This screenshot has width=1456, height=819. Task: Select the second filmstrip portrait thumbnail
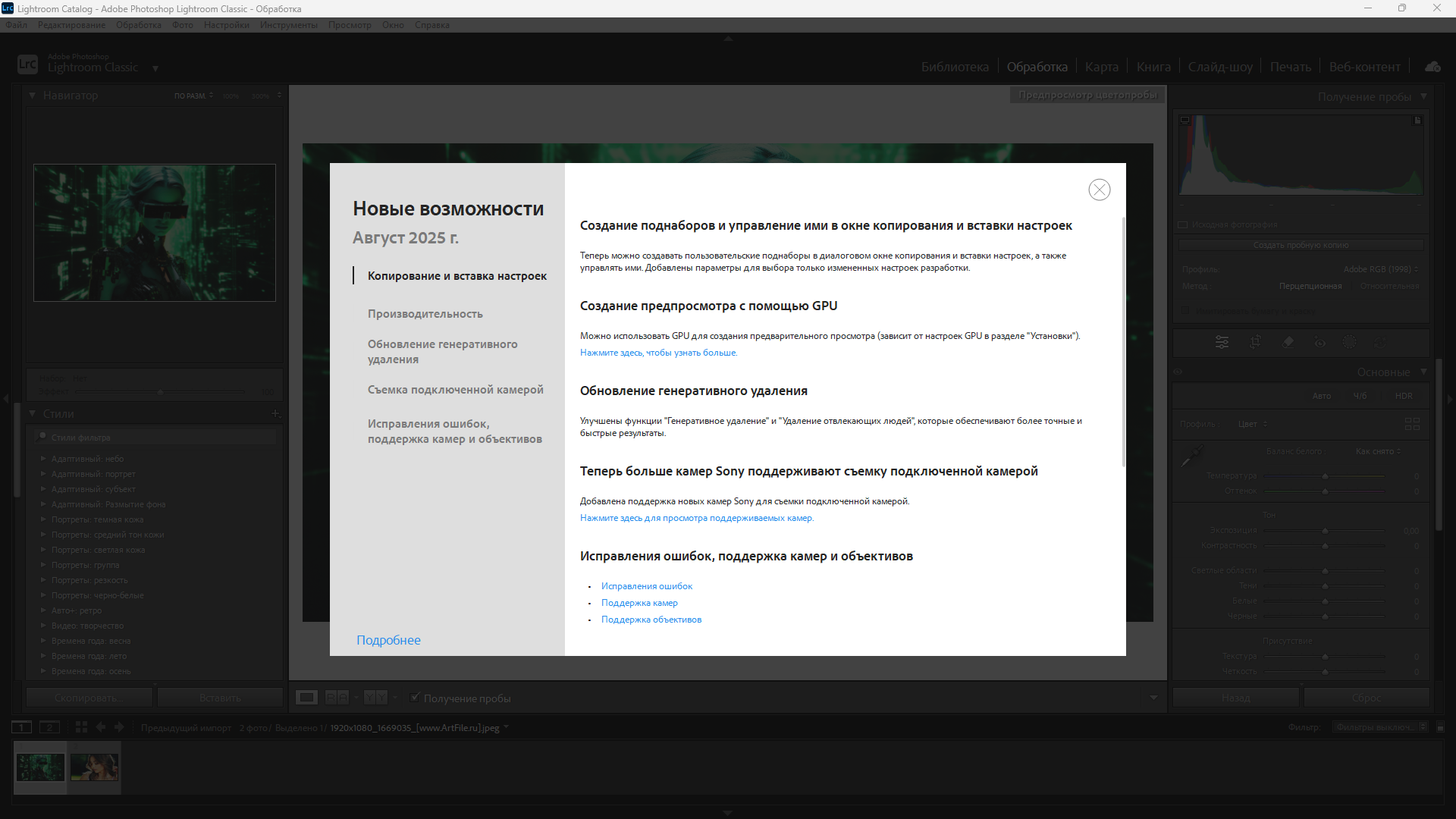pos(94,767)
